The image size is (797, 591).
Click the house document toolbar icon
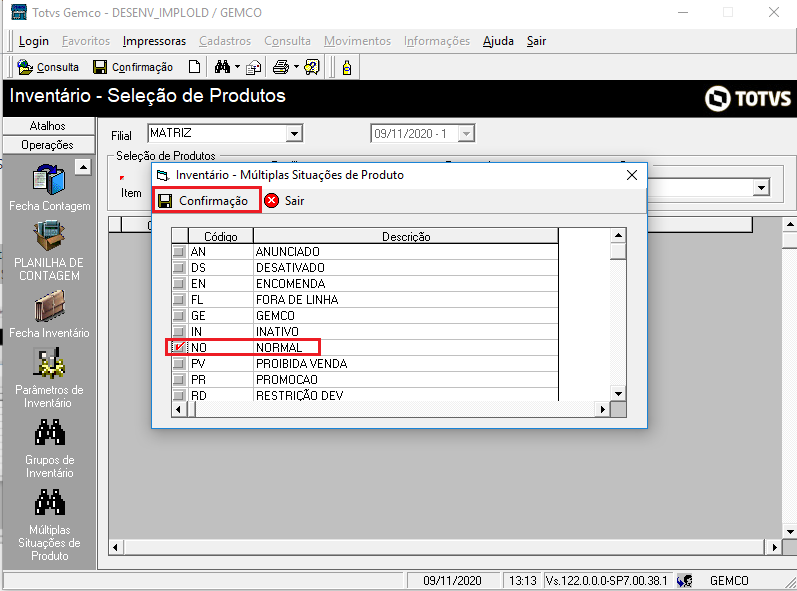[x=253, y=67]
